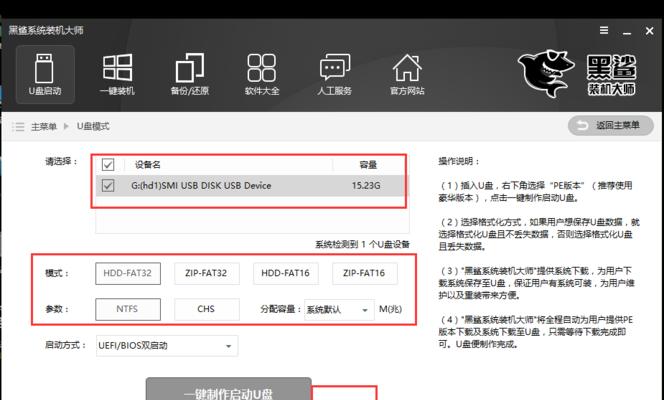
Task: Visit the 官方网站 home icon
Action: coord(407,74)
